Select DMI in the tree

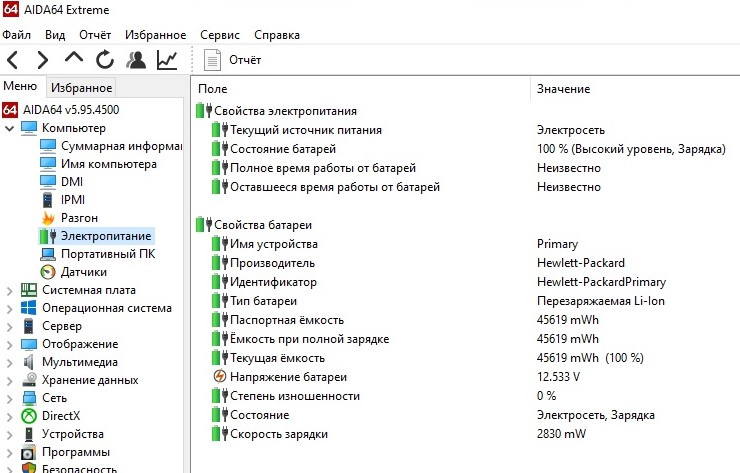point(72,182)
